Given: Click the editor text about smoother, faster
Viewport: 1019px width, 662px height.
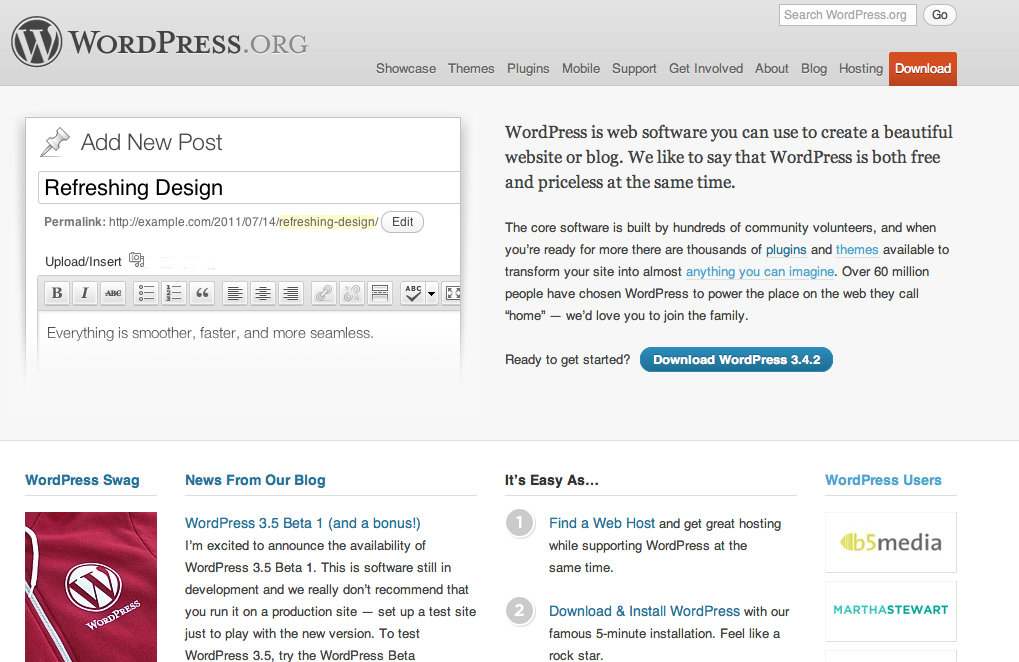Looking at the screenshot, I should [x=210, y=333].
